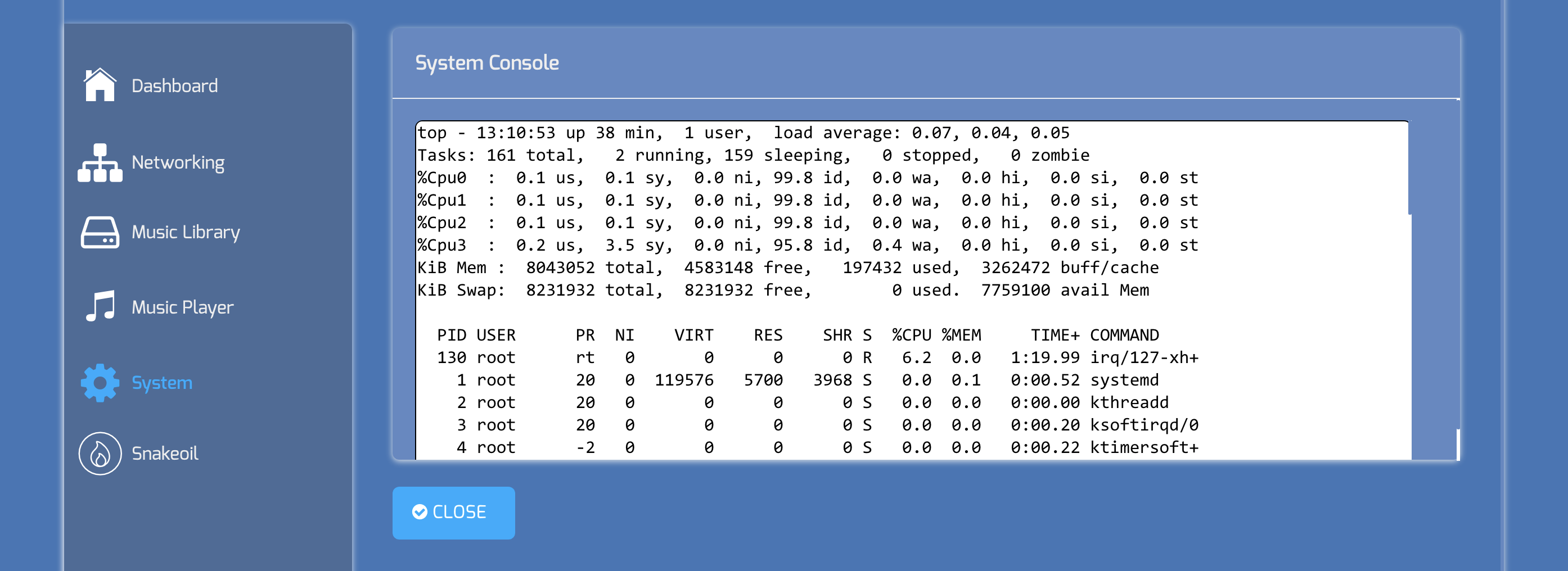Click the systemd process row
Viewport: 1568px width, 571px height.
click(x=808, y=380)
